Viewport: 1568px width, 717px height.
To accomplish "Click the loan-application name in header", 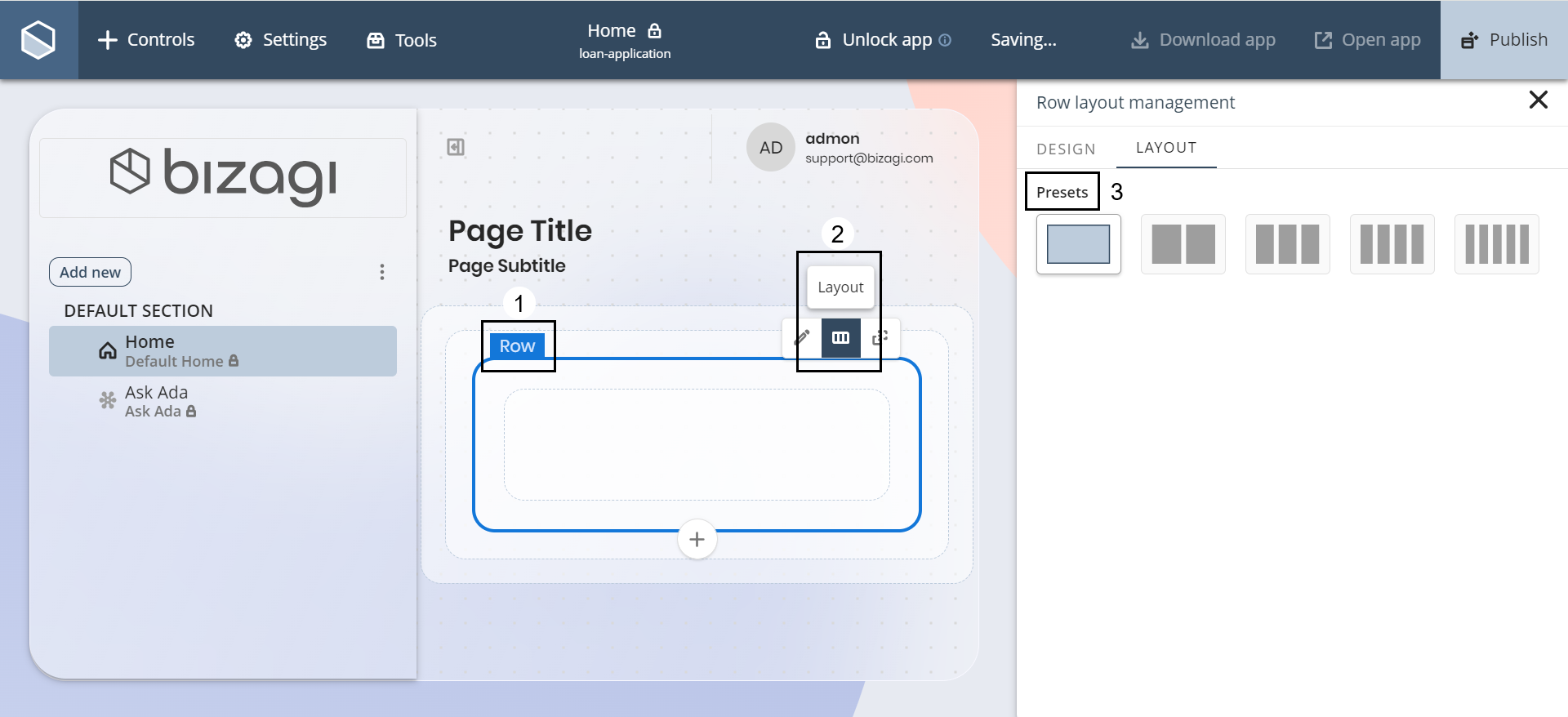I will click(x=625, y=54).
